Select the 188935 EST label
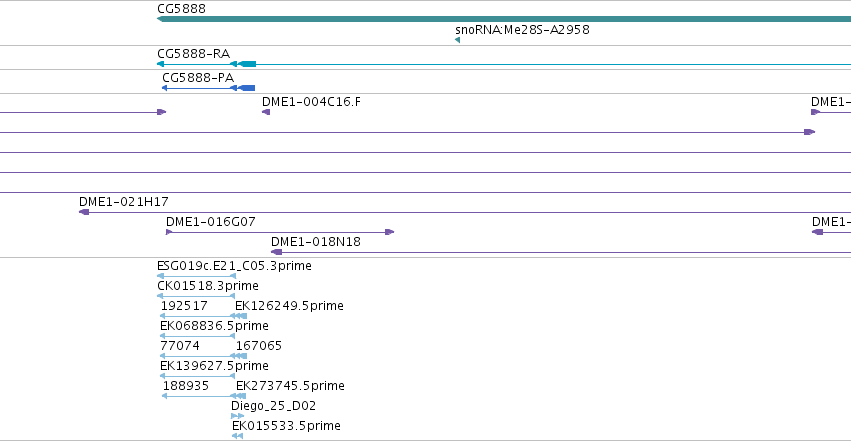 (185, 386)
